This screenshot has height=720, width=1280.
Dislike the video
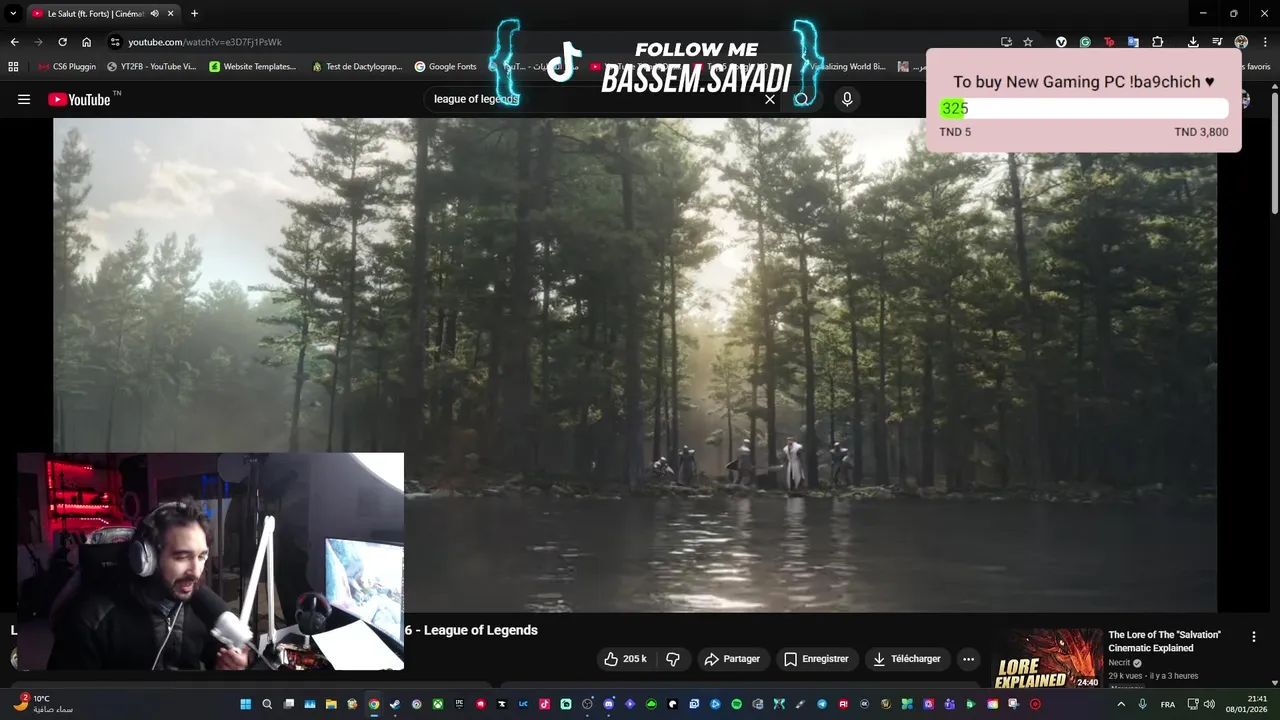pyautogui.click(x=673, y=659)
